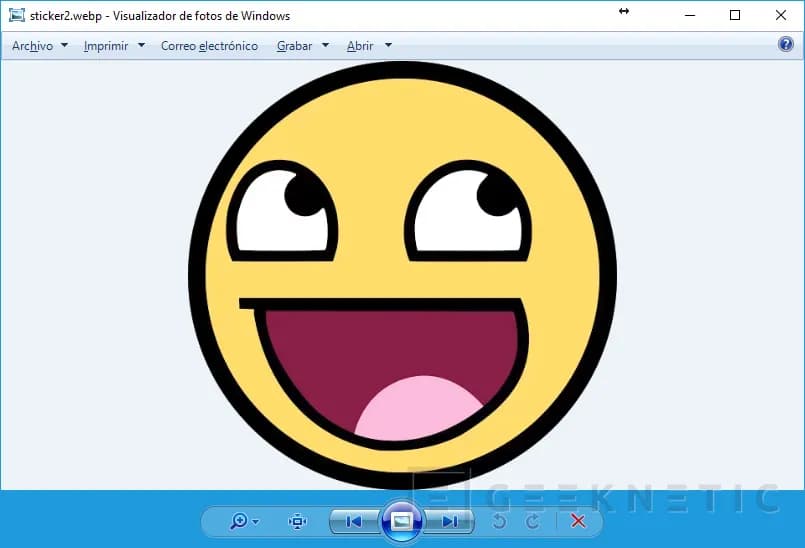
Task: Click Correo electrónico in the menu bar
Action: pos(209,46)
